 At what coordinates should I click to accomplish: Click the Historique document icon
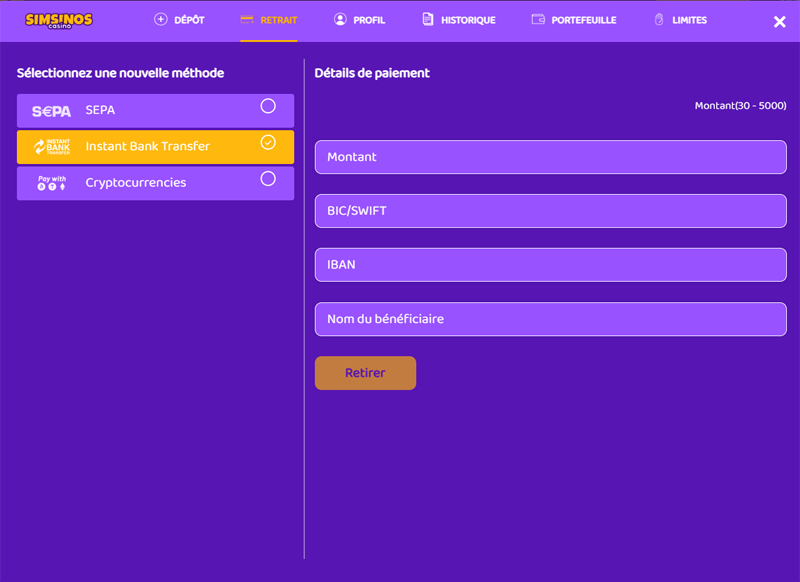[428, 20]
